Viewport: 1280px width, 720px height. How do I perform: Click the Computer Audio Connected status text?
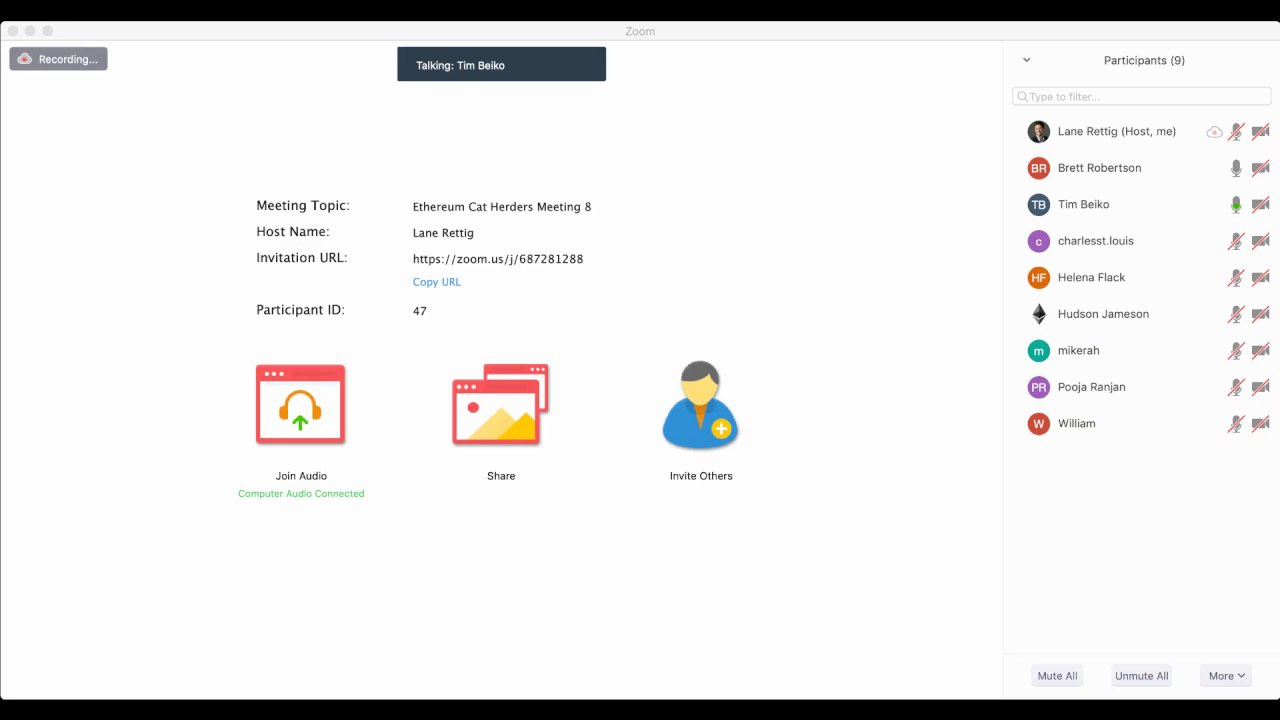click(301, 494)
